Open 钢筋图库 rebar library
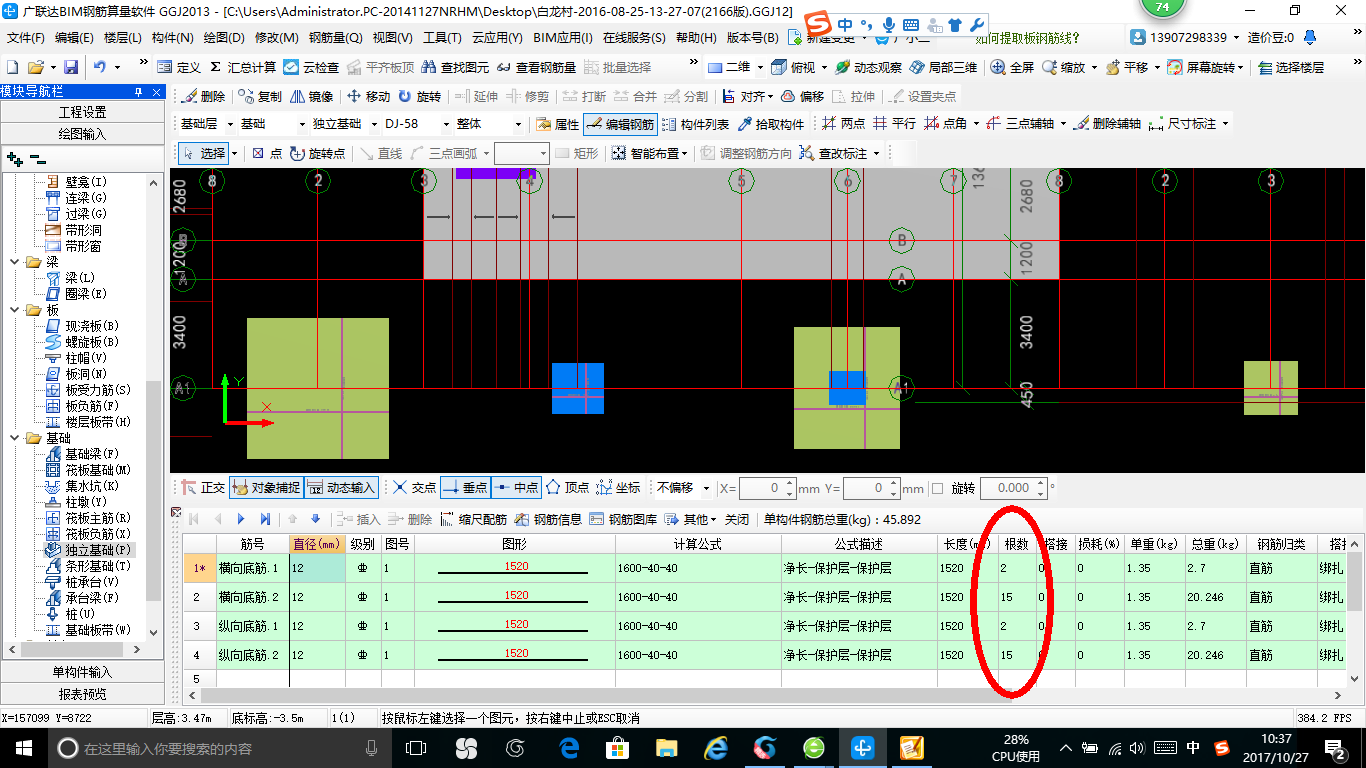Image resolution: width=1366 pixels, height=768 pixels. point(624,519)
